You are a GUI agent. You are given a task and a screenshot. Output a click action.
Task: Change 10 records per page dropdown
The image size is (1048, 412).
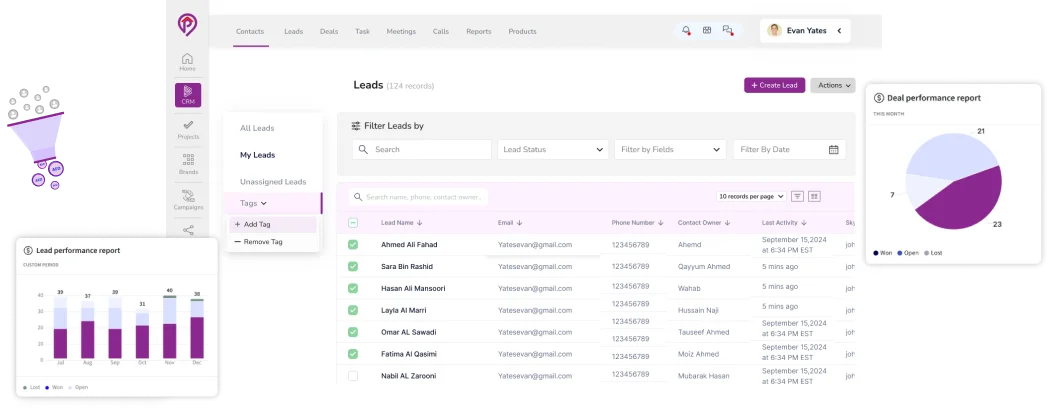(751, 197)
